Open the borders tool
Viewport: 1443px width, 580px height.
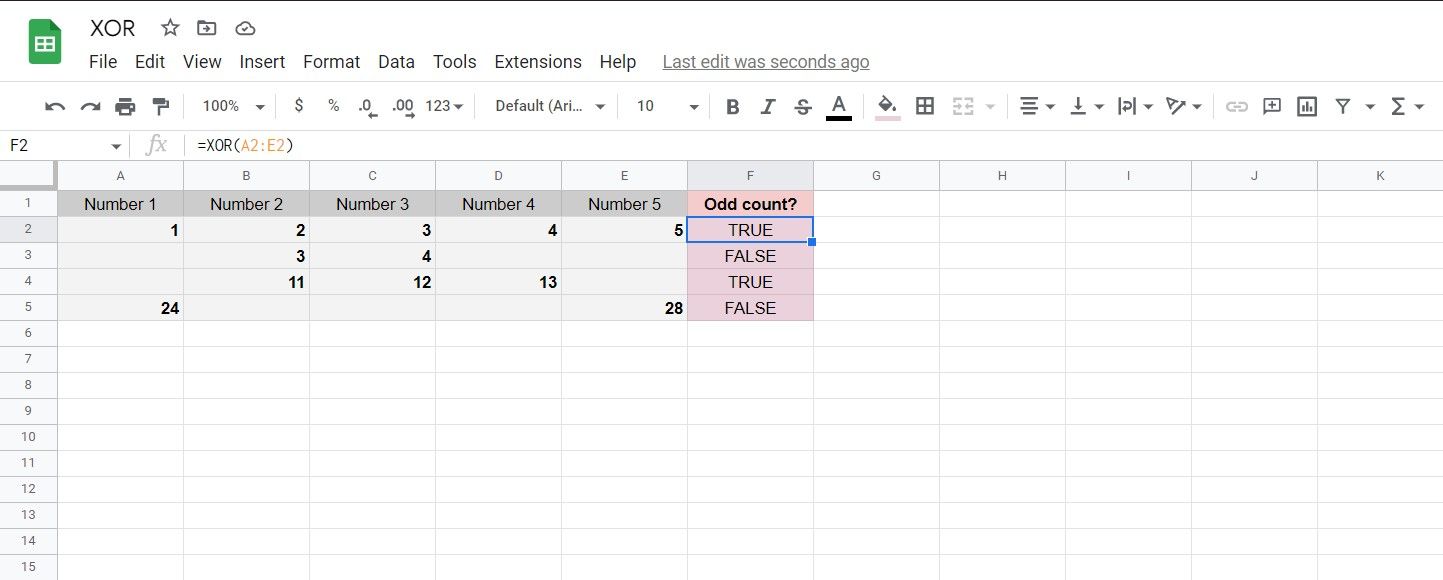925,106
